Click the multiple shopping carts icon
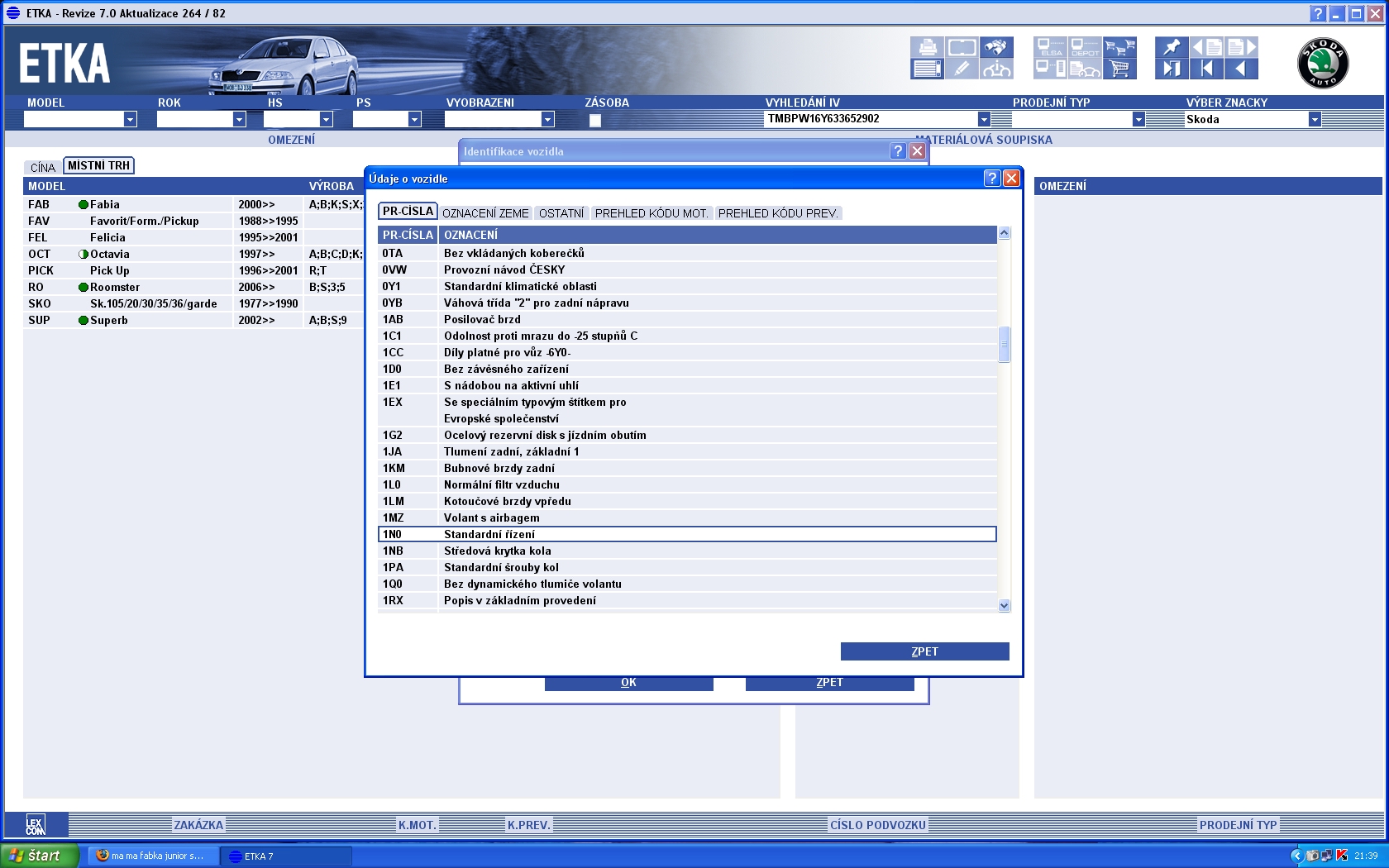This screenshot has width=1389, height=868. pos(1119,47)
